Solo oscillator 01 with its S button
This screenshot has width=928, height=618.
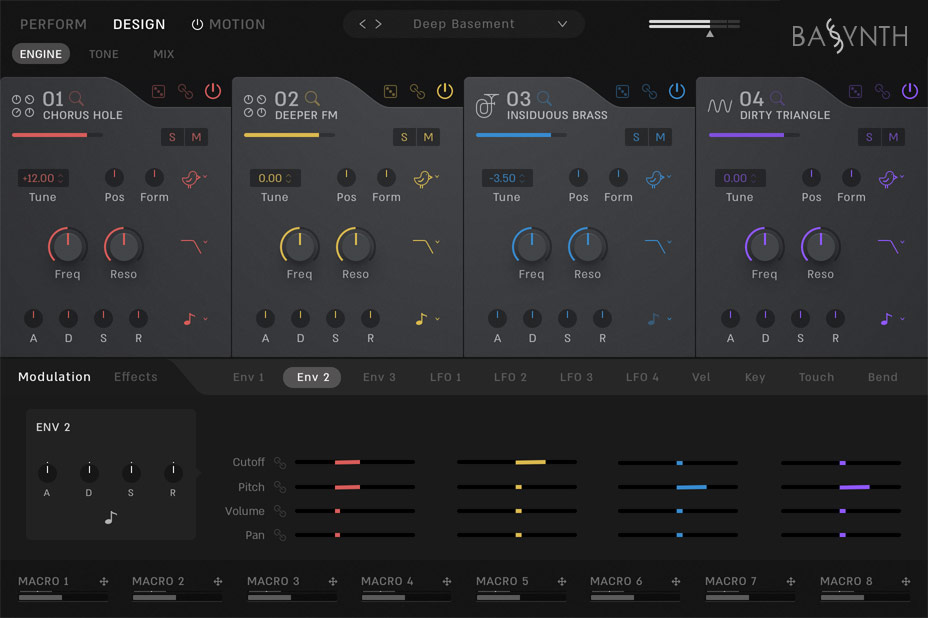click(171, 136)
